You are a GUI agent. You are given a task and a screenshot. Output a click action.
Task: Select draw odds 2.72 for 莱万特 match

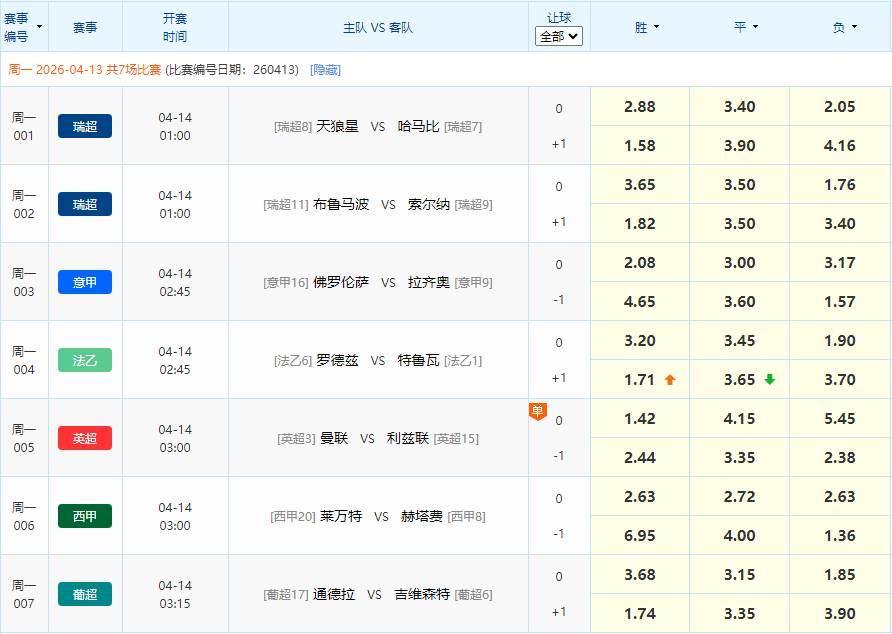click(740, 496)
